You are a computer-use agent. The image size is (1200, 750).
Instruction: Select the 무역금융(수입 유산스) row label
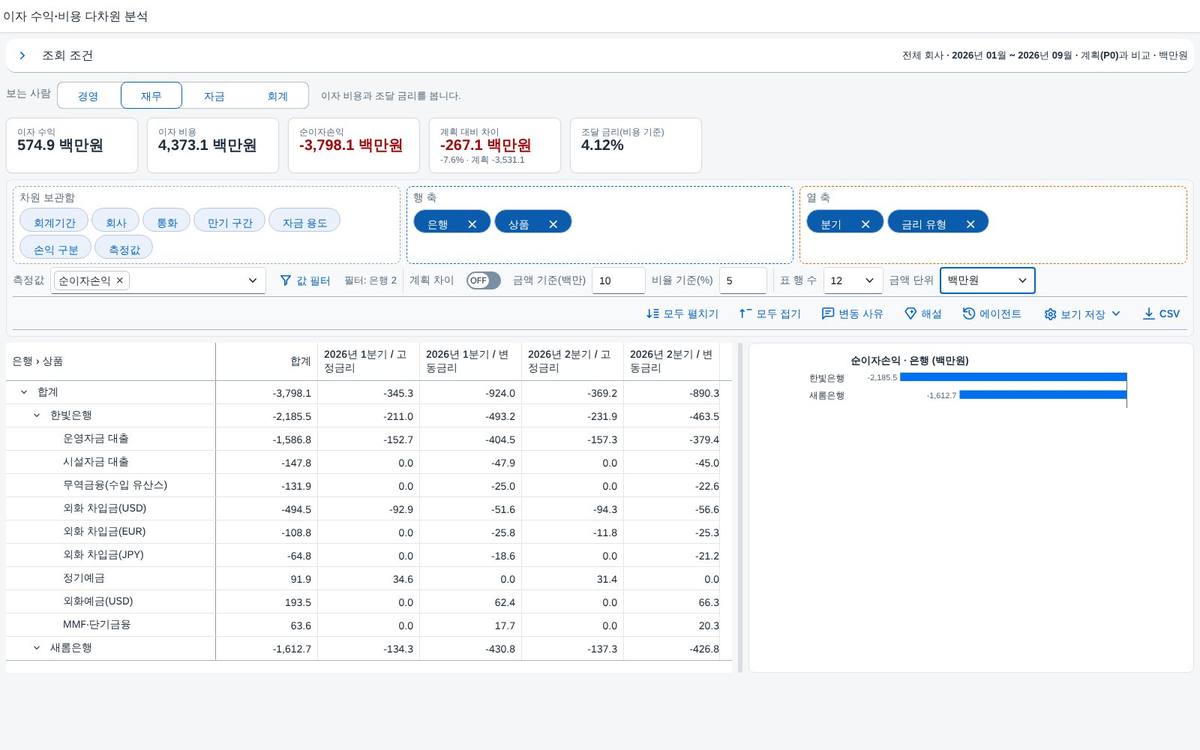pos(115,485)
